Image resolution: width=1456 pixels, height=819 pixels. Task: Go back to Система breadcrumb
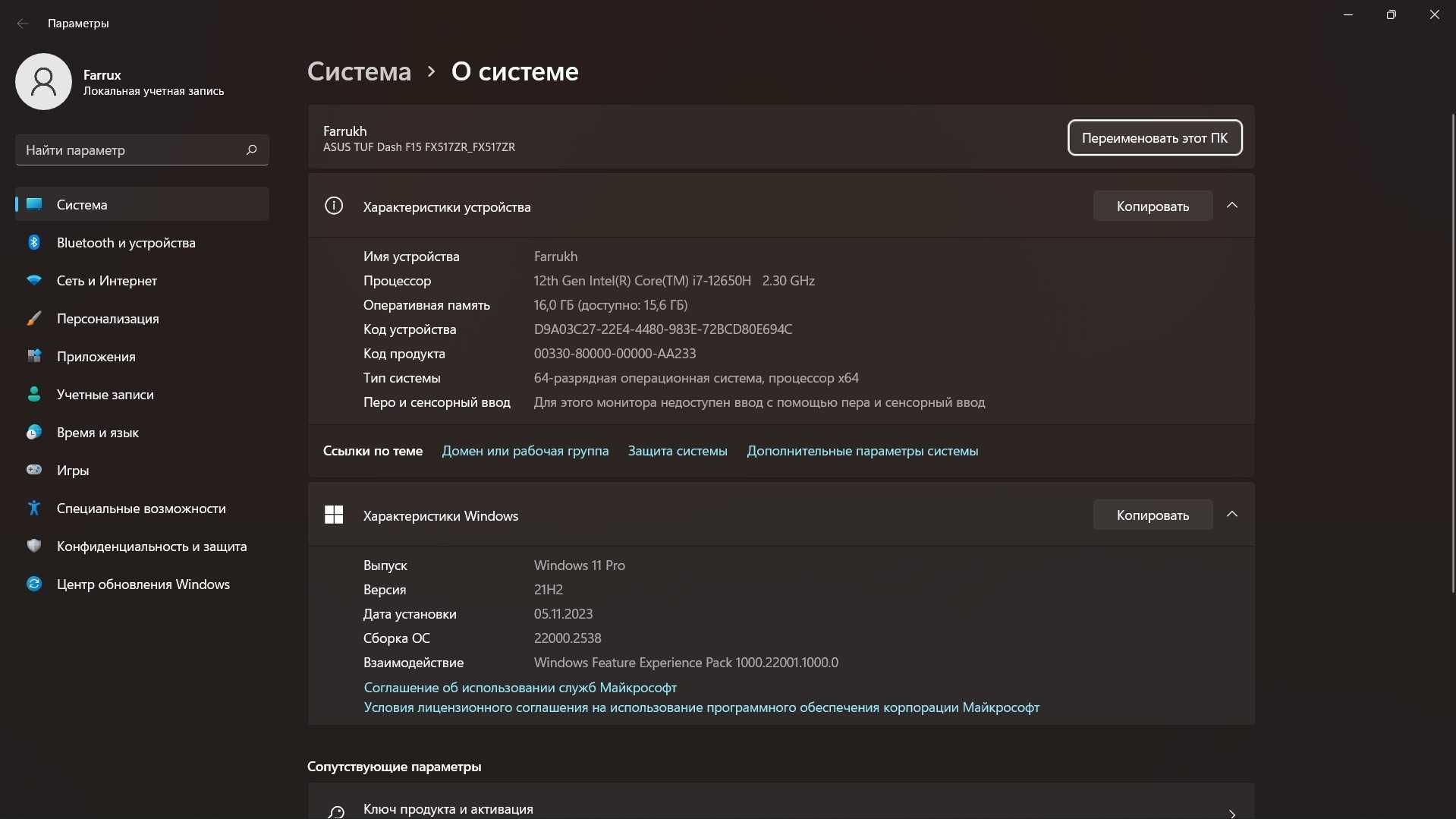359,71
